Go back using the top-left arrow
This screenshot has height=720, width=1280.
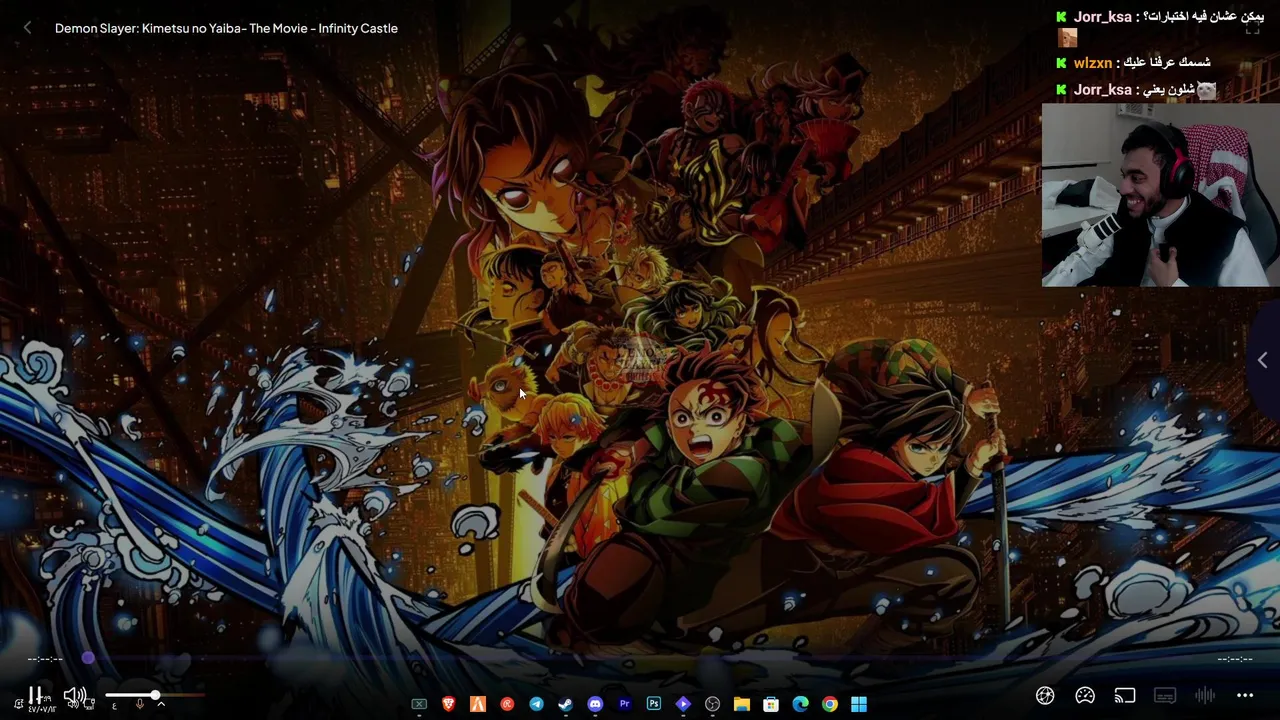pyautogui.click(x=27, y=28)
